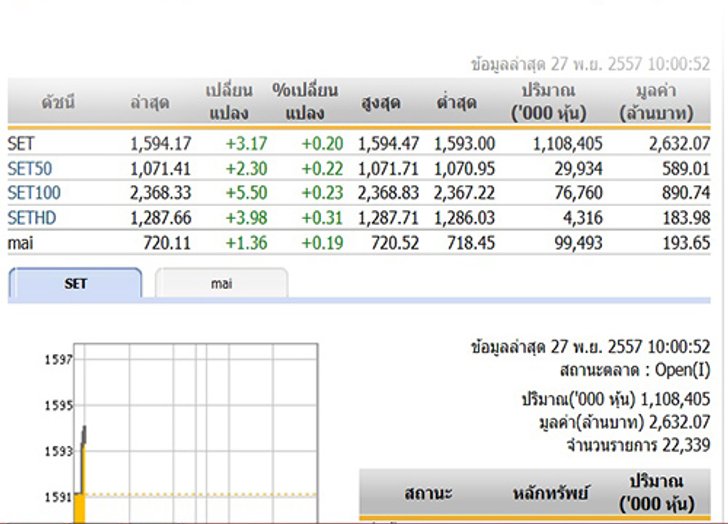Click the ดัชนี column header

coord(58,102)
